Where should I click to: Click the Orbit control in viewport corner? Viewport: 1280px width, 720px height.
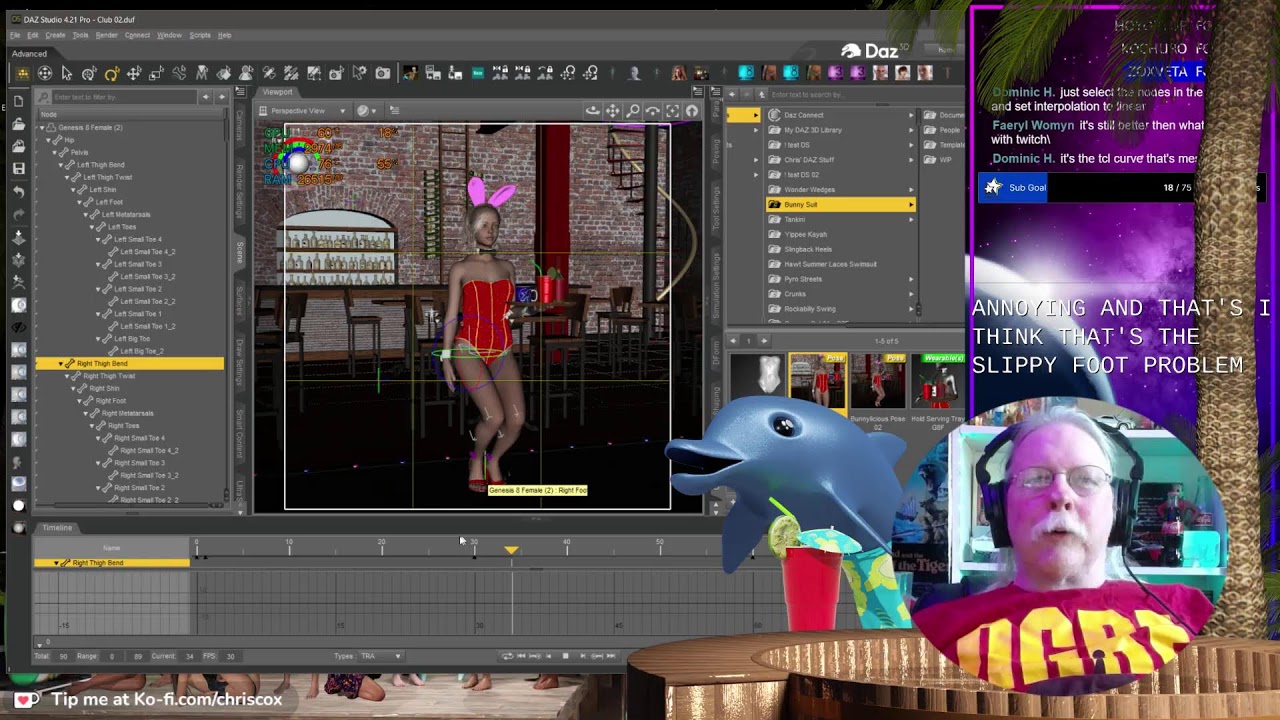pyautogui.click(x=593, y=111)
